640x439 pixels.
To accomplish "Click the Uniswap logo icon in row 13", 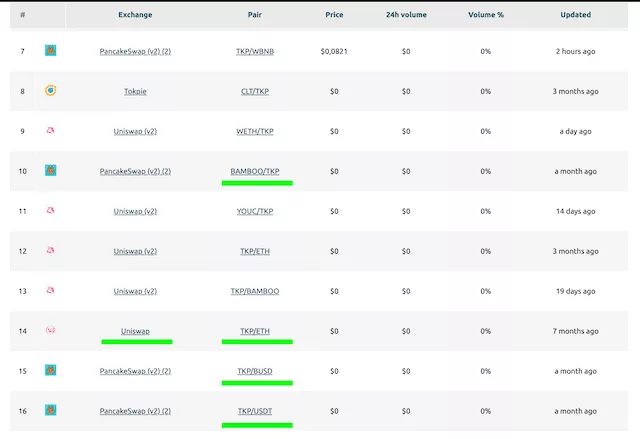I will point(50,290).
